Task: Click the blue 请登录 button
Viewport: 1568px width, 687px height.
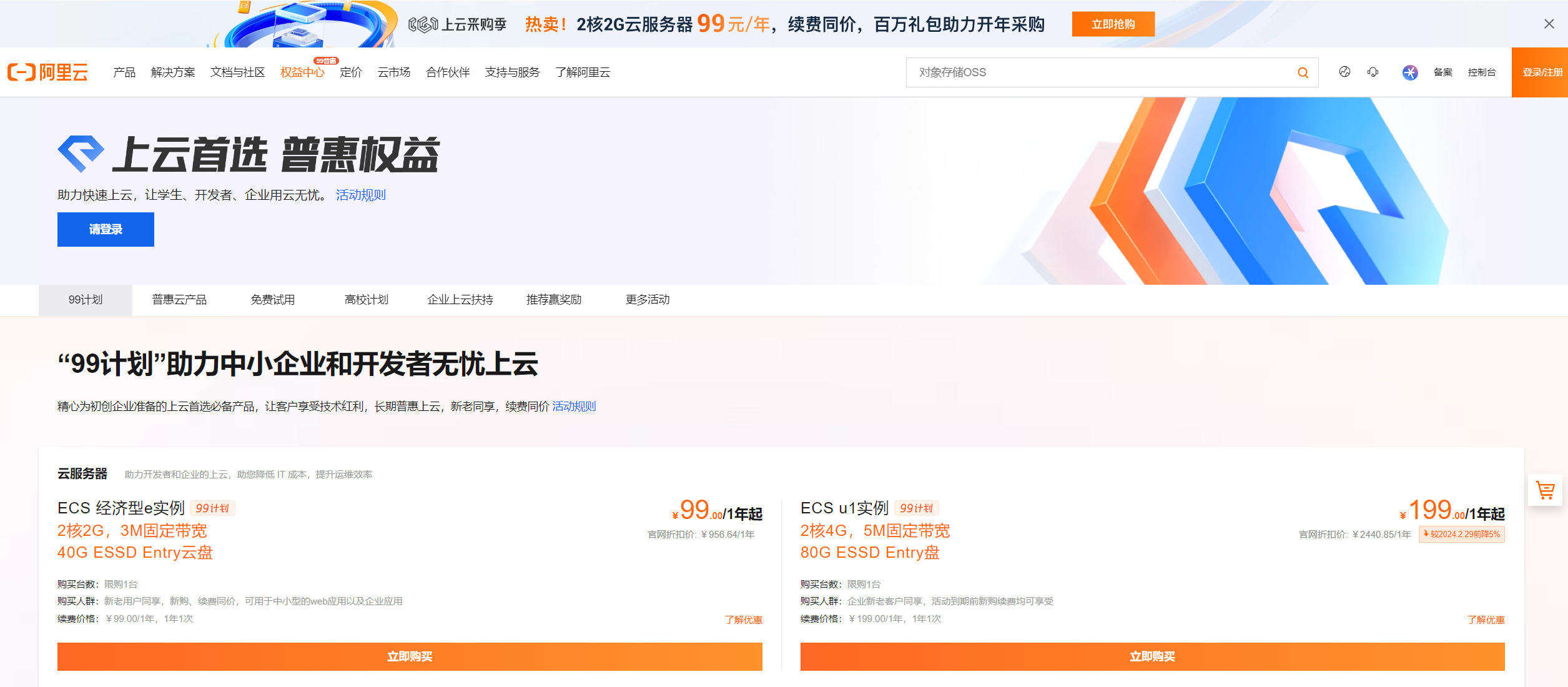Action: click(106, 229)
